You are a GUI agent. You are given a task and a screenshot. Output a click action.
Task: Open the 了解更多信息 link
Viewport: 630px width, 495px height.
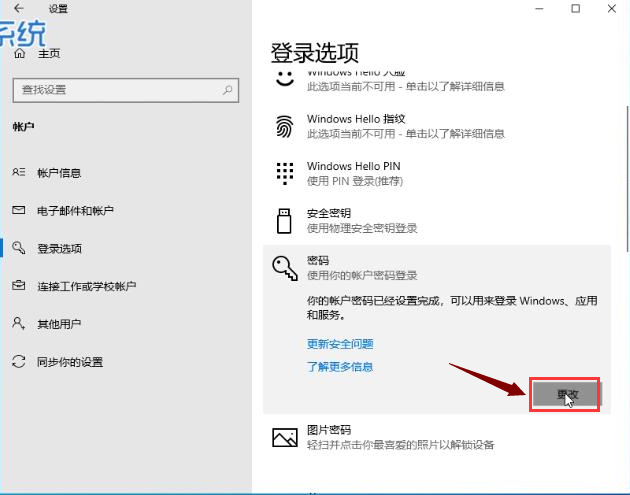(340, 366)
